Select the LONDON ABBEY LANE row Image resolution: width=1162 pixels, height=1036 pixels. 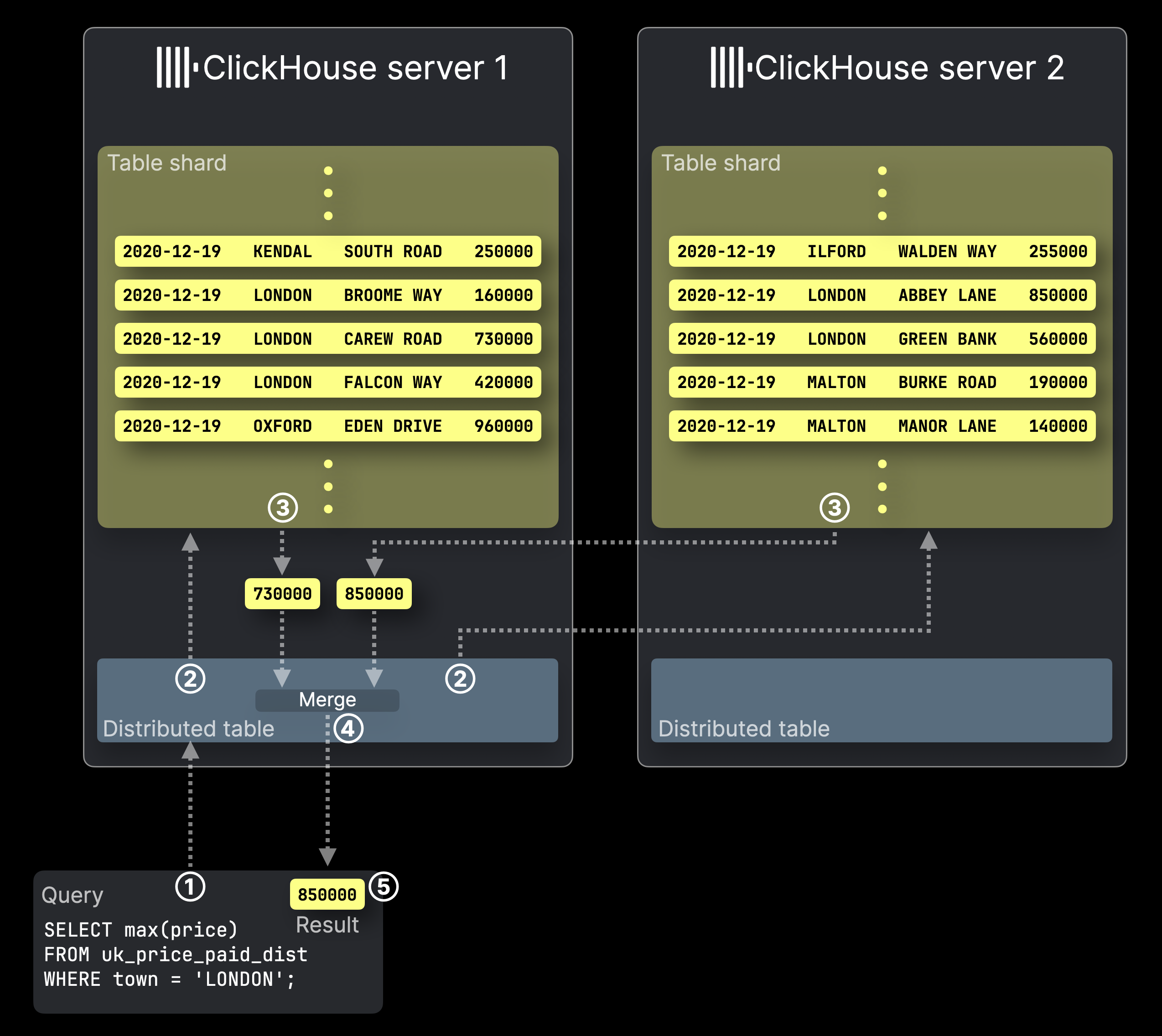coord(882,295)
